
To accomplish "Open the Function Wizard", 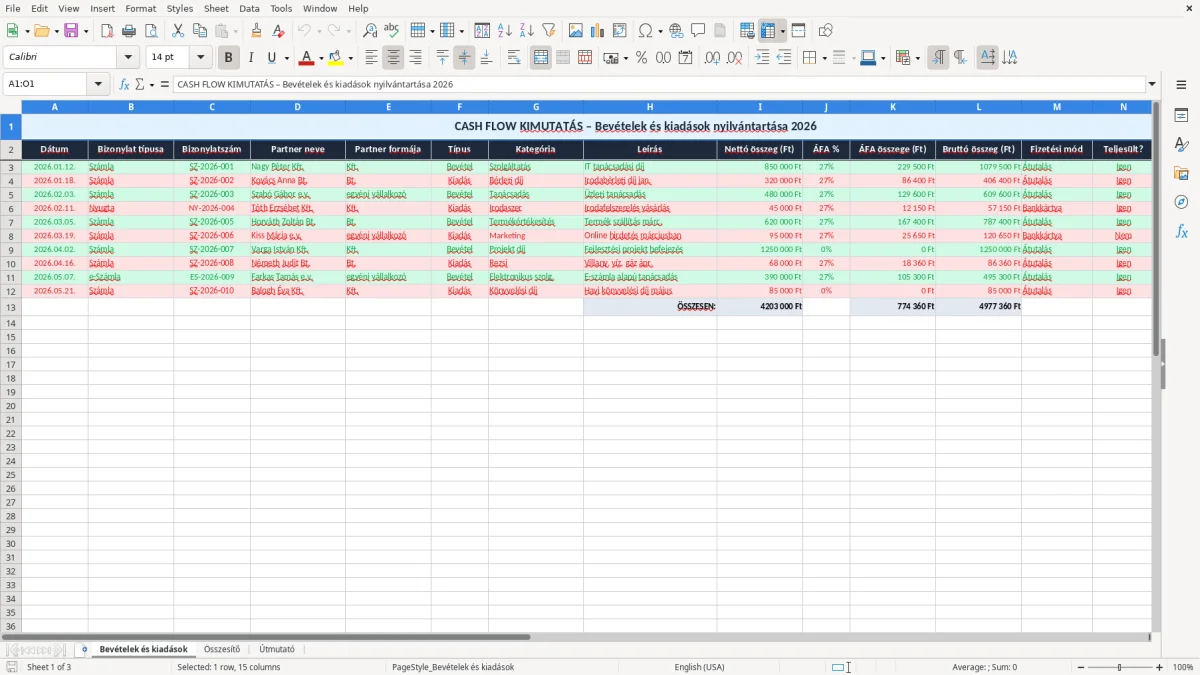I will [x=124, y=84].
